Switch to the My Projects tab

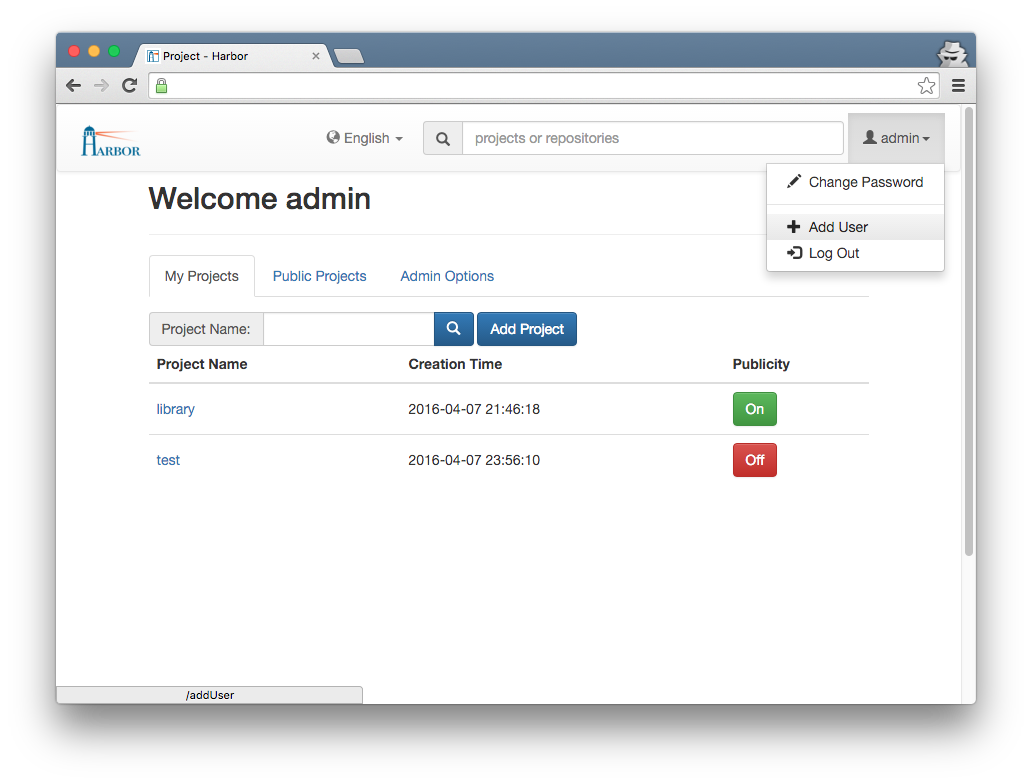(201, 276)
